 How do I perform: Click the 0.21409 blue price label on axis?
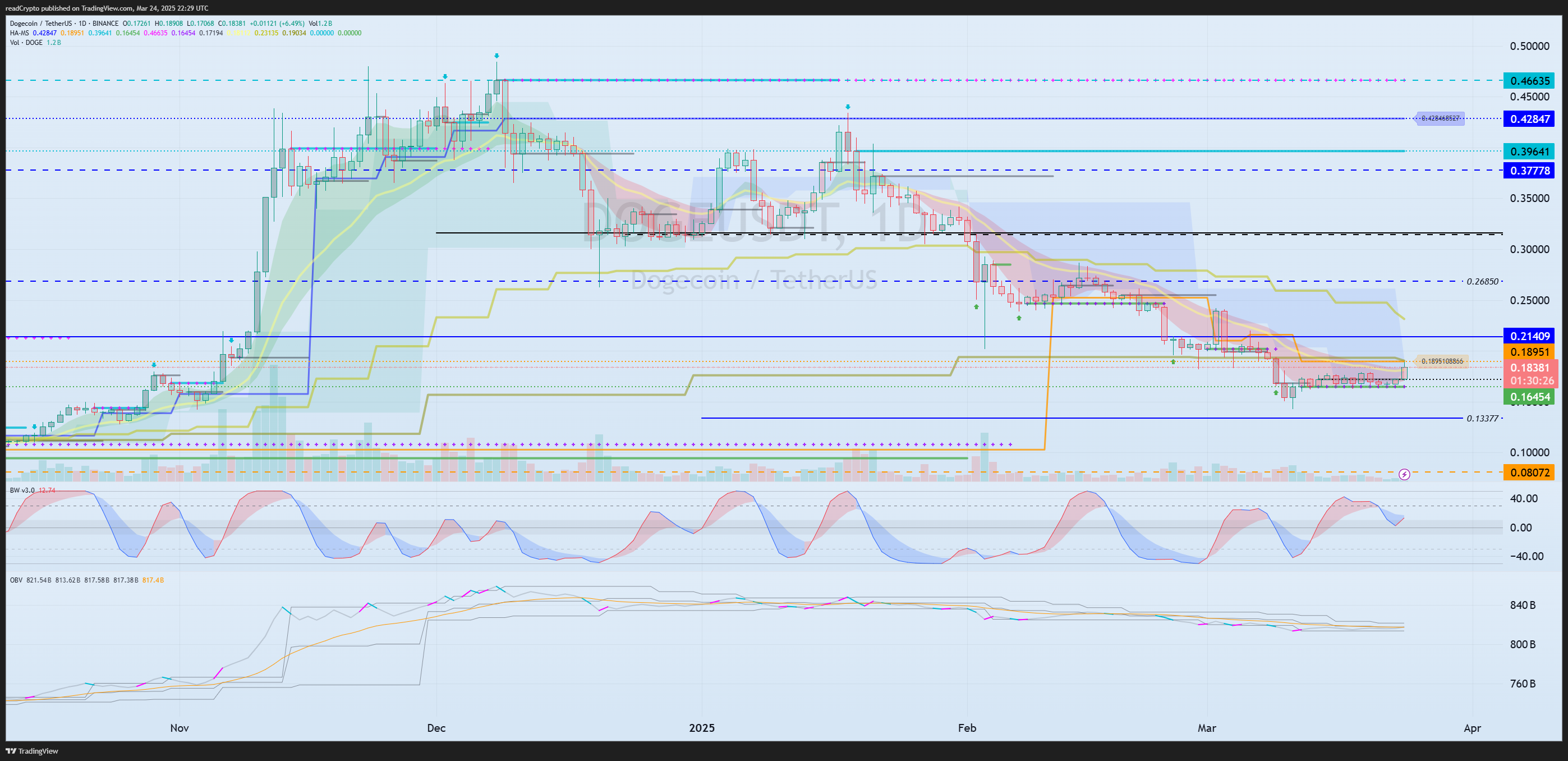pos(1530,336)
